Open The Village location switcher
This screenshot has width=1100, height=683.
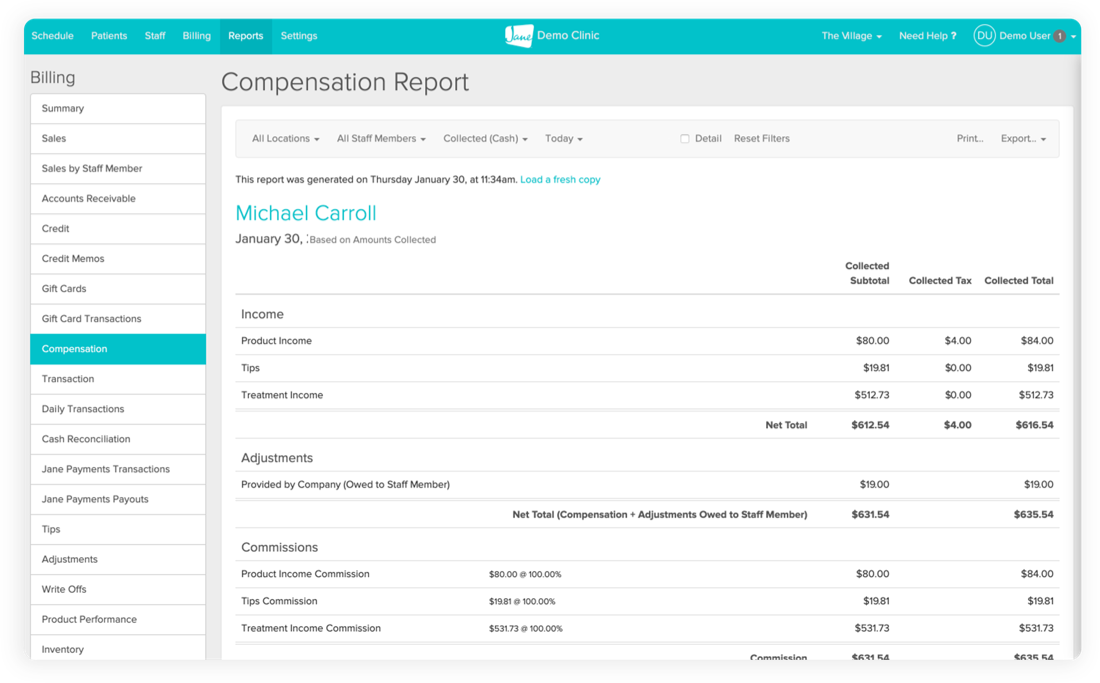(x=851, y=36)
